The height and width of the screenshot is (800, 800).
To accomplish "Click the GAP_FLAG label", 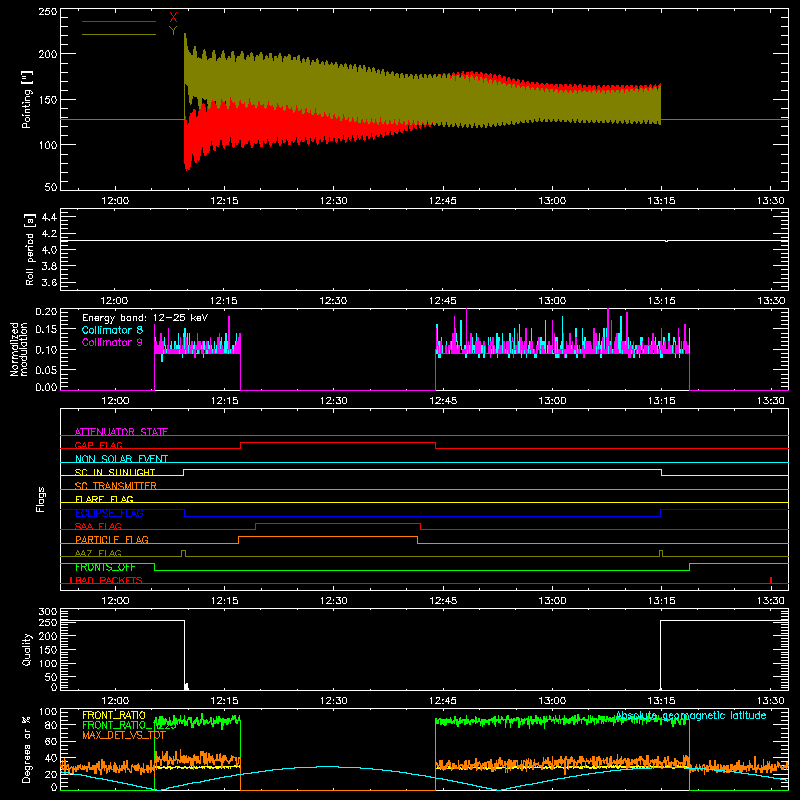I will click(98, 445).
